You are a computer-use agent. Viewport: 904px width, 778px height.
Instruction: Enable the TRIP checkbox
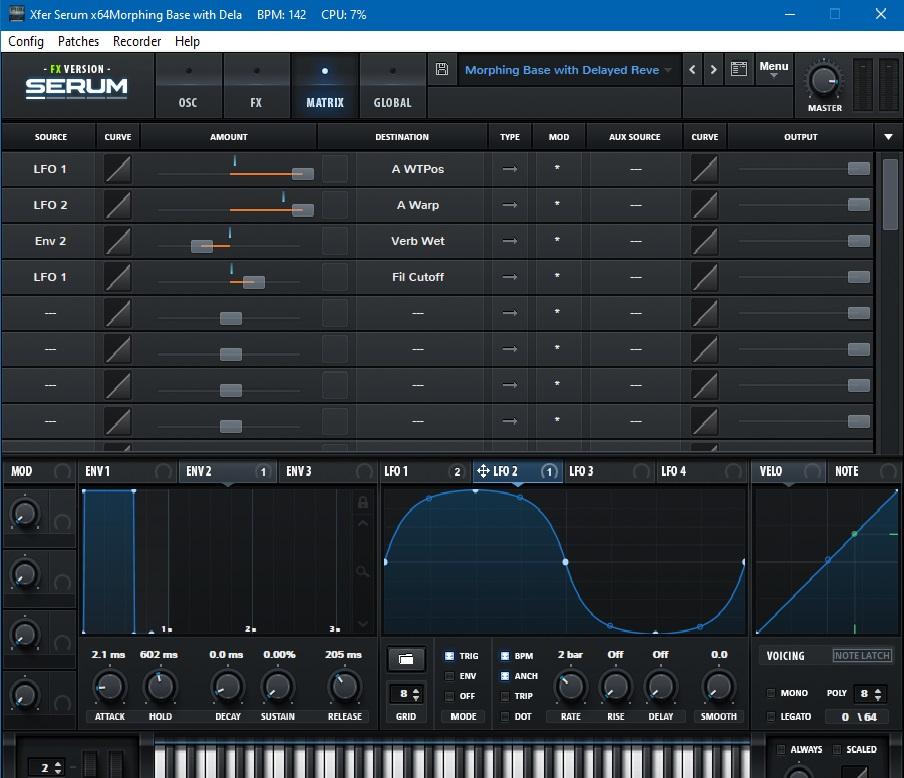(x=504, y=696)
